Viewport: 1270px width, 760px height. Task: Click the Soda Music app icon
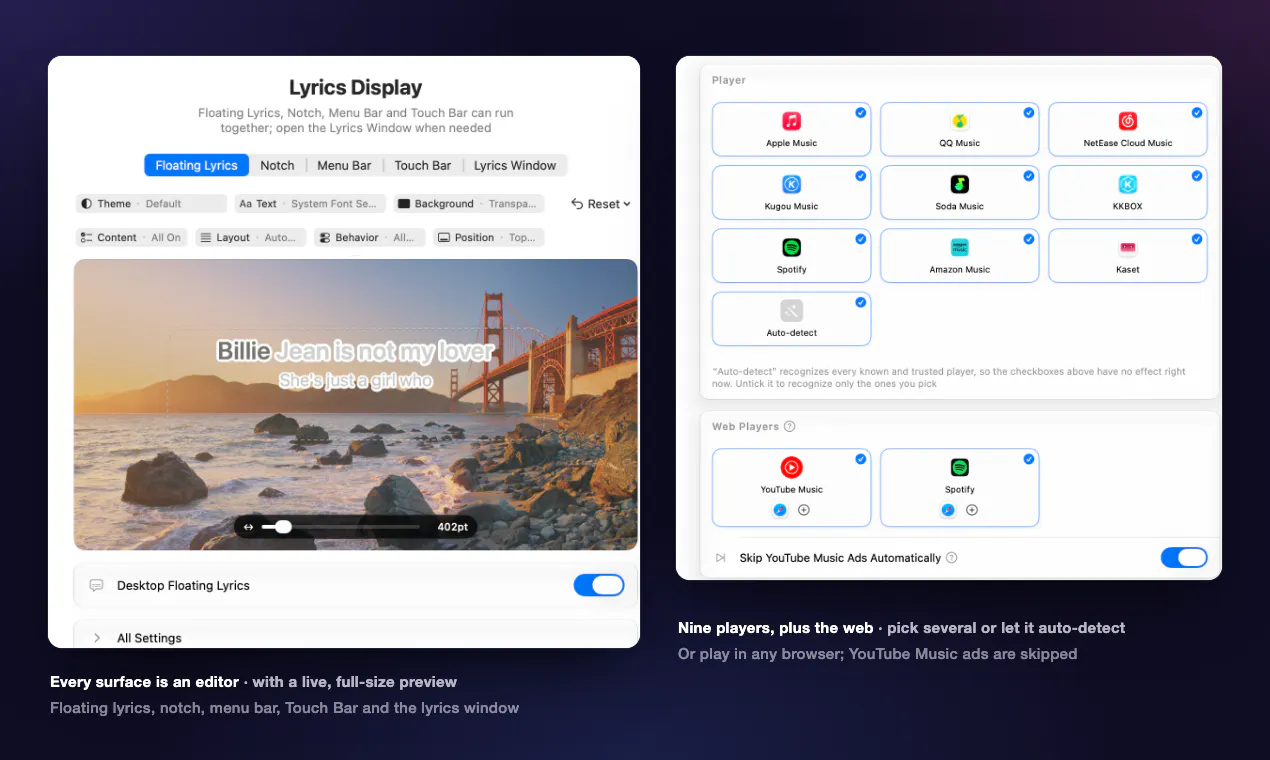tap(959, 184)
